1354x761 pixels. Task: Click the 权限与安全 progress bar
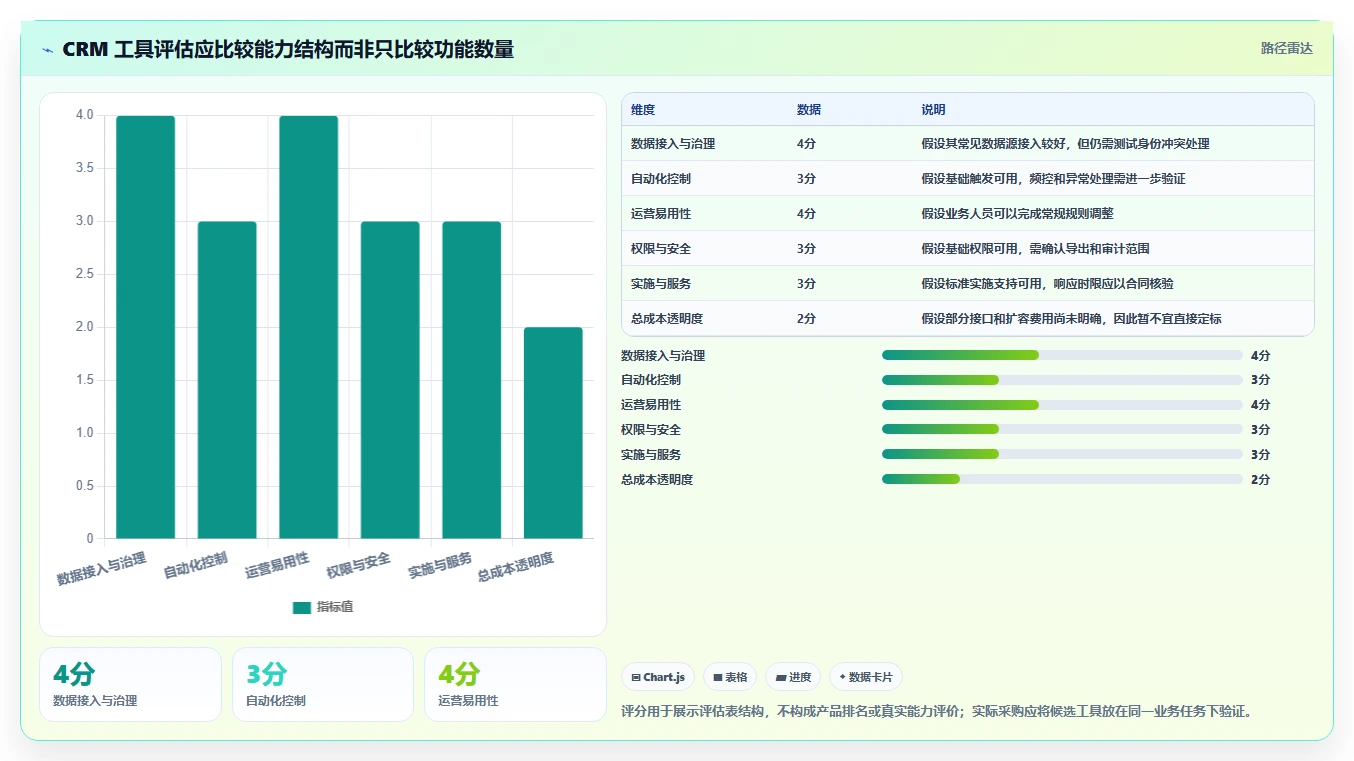tap(1062, 429)
